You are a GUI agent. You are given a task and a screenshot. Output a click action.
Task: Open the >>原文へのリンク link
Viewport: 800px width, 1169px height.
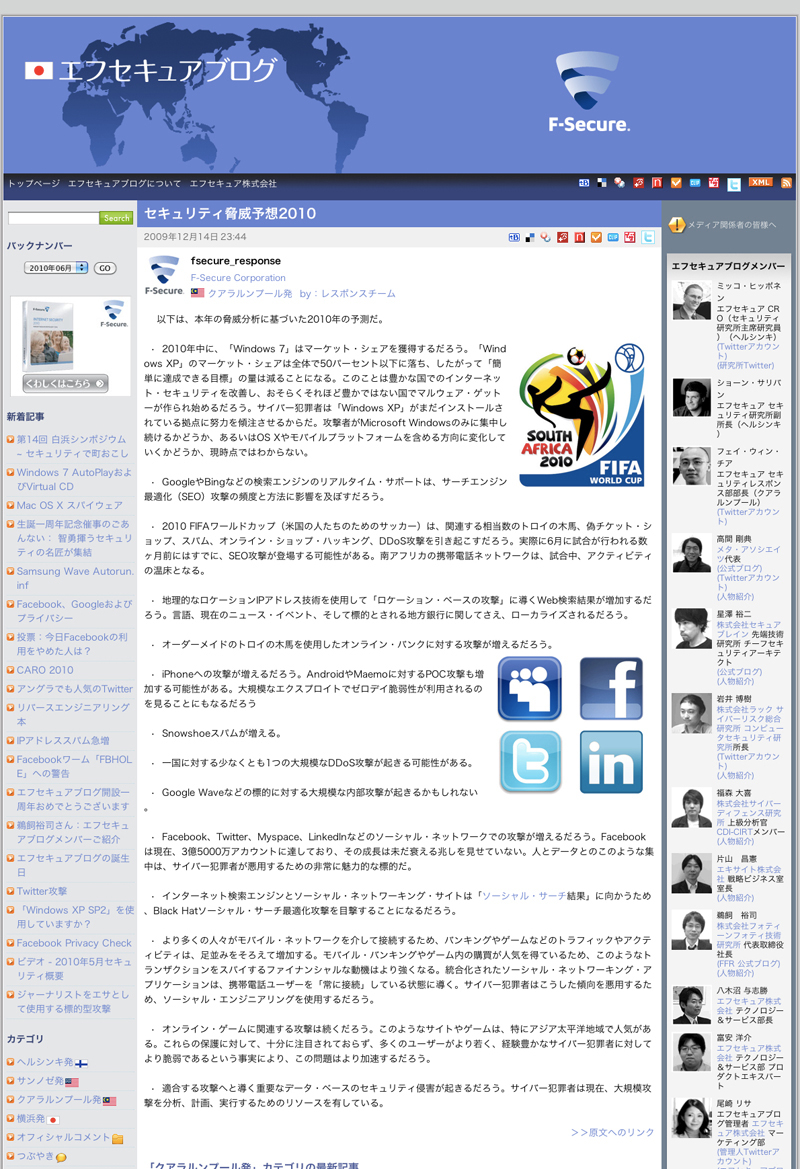[x=612, y=1132]
